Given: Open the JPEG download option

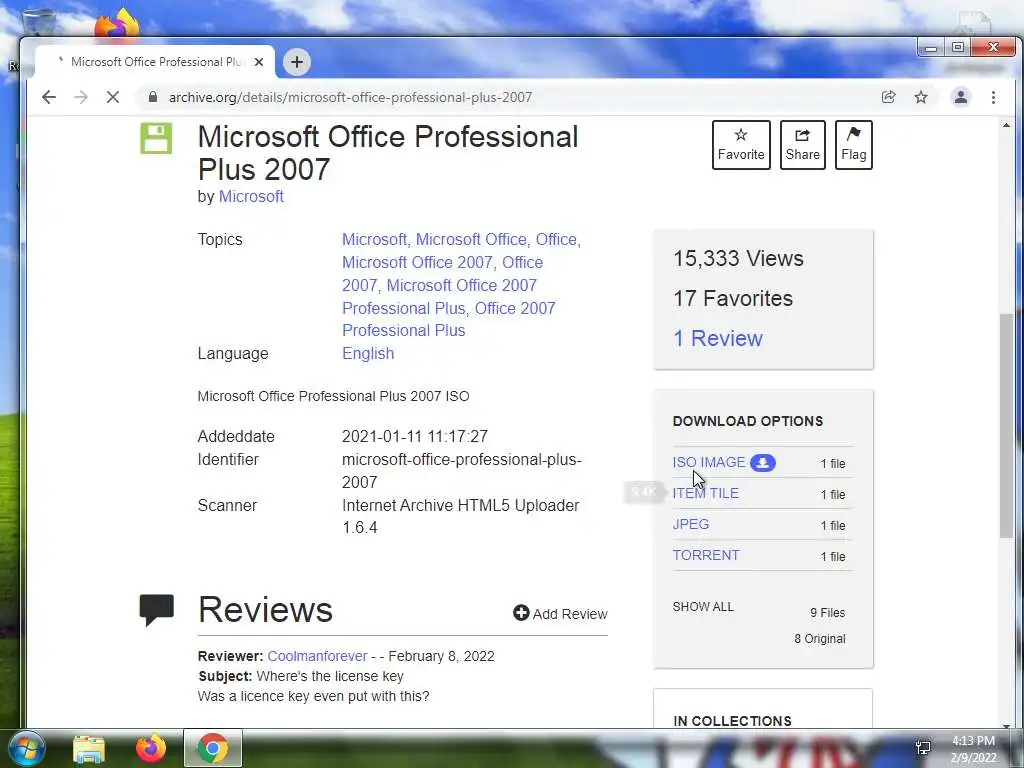Looking at the screenshot, I should click(x=690, y=524).
